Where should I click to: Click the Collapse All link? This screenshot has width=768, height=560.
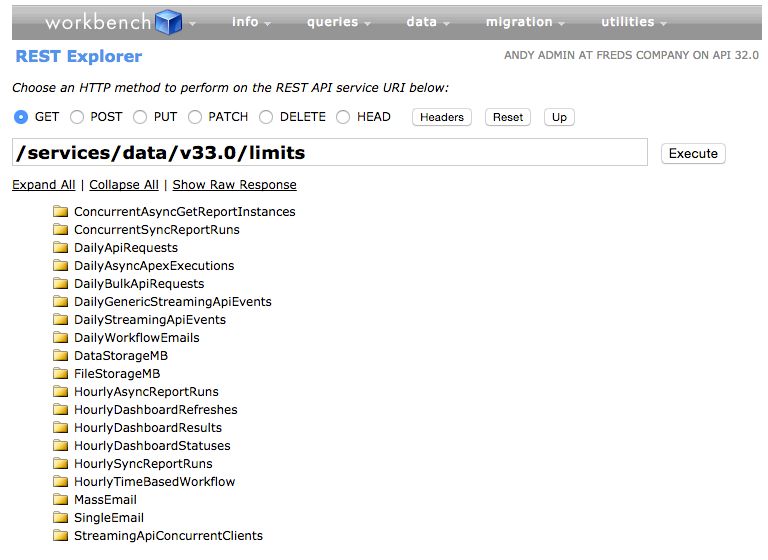pos(124,185)
